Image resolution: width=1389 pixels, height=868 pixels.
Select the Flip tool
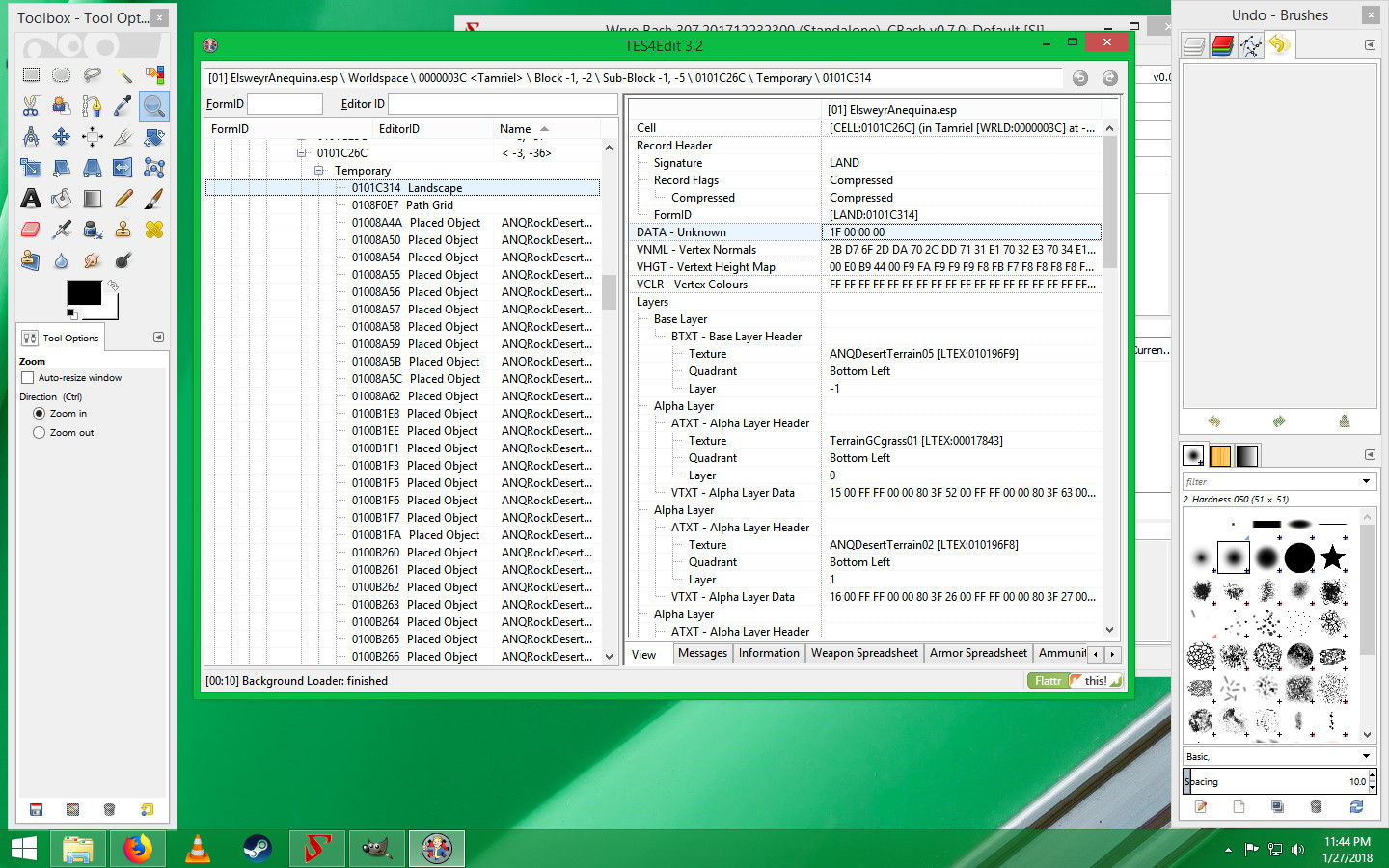pyautogui.click(x=123, y=168)
